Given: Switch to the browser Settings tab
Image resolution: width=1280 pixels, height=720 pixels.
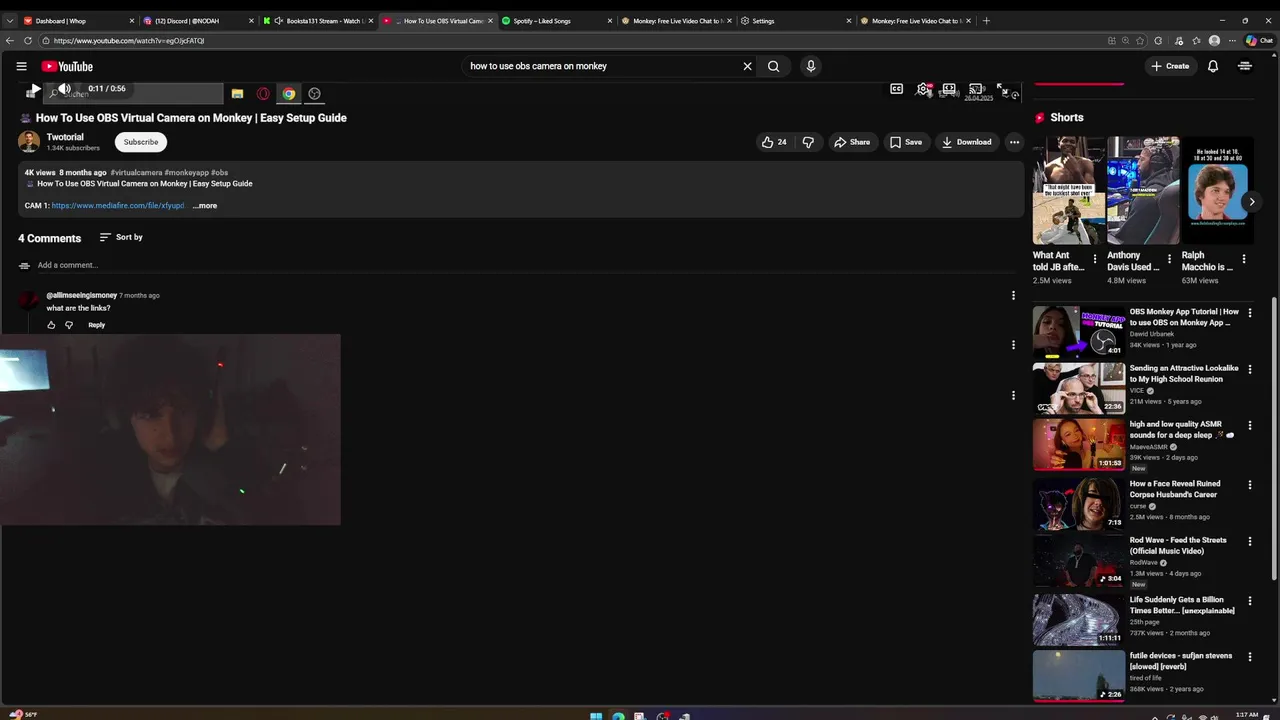Looking at the screenshot, I should click(x=795, y=20).
